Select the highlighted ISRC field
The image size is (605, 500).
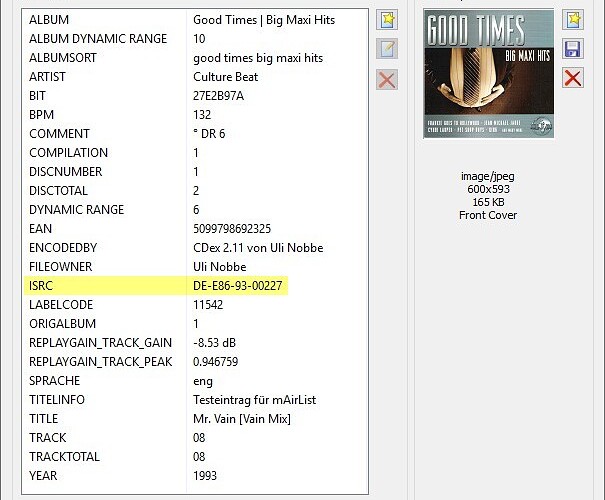point(156,285)
